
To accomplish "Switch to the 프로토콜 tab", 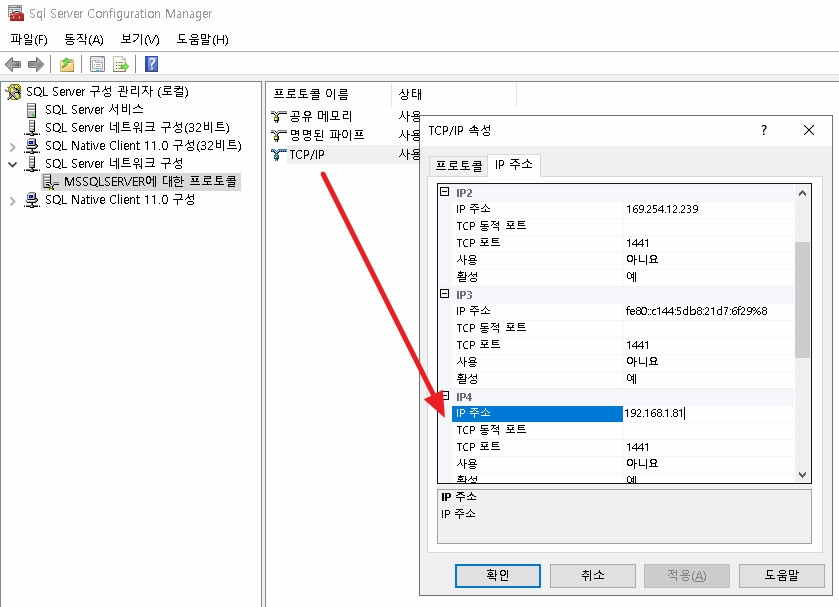I will (459, 165).
